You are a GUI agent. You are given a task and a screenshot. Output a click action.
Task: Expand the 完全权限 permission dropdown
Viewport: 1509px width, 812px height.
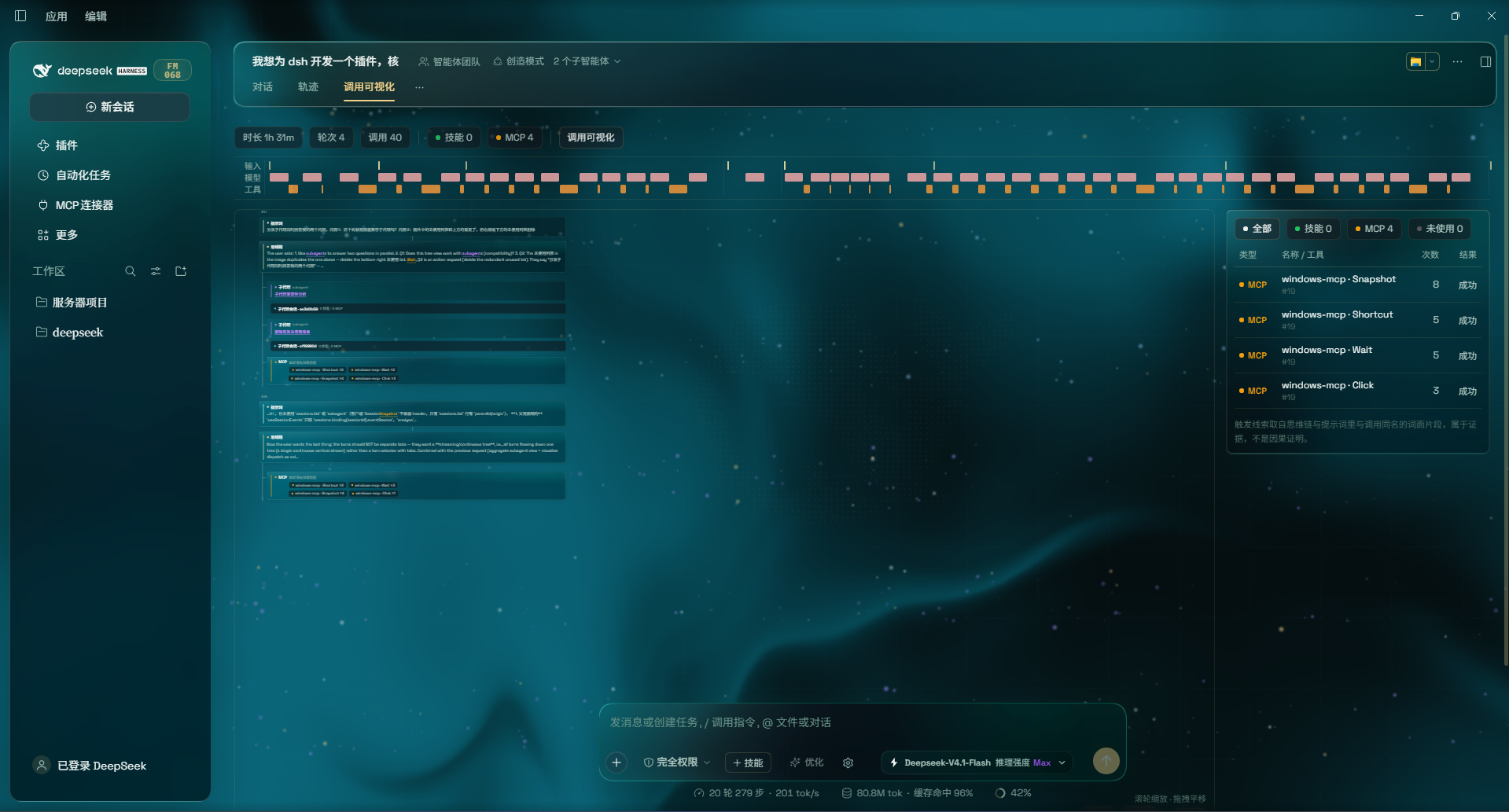coord(676,762)
